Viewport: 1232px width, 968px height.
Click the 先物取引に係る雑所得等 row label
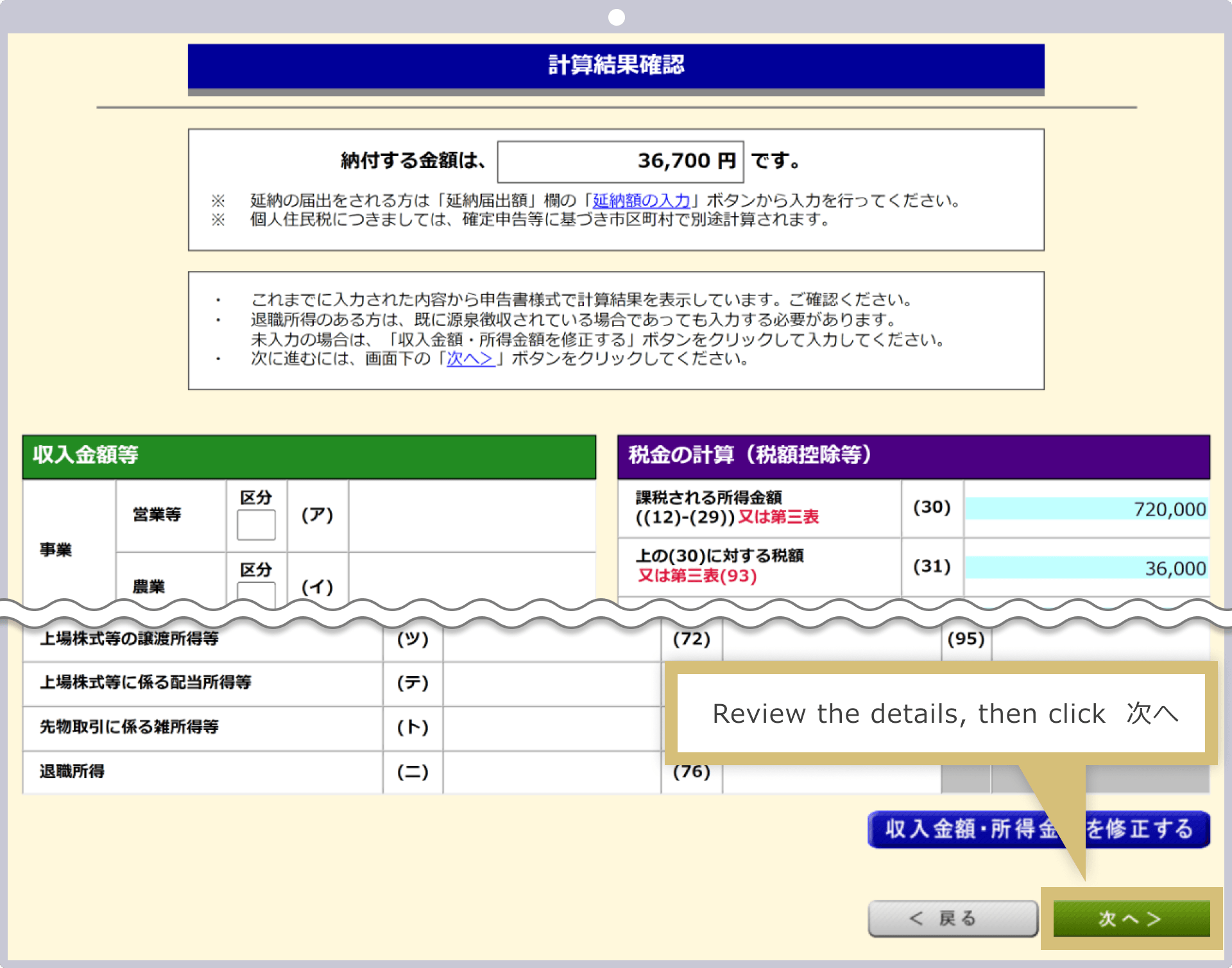(x=129, y=726)
